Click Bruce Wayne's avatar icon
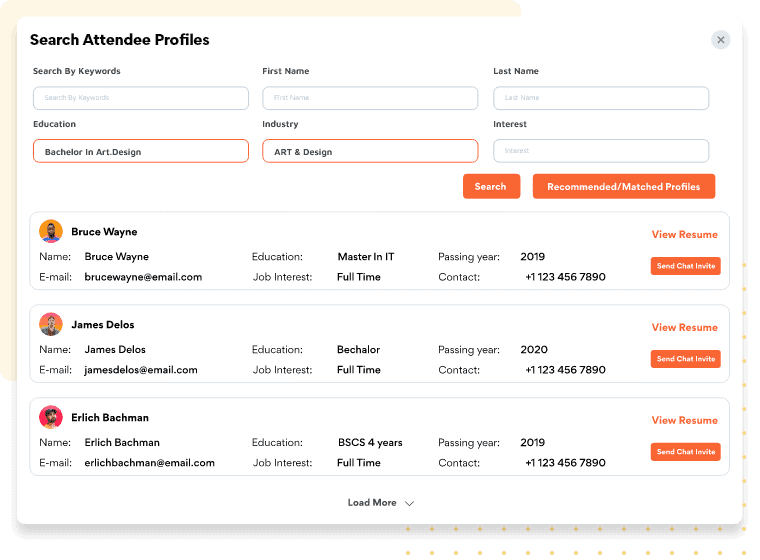The height and width of the screenshot is (560, 760). pos(51,232)
